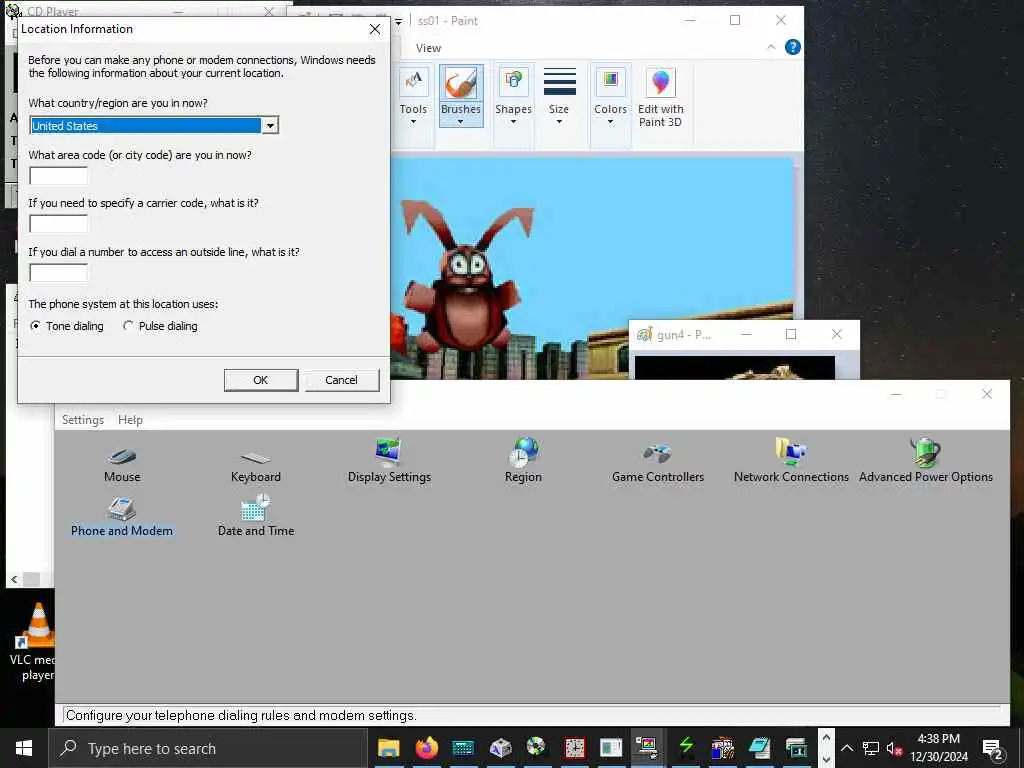1024x768 pixels.
Task: Maximize the gun4 Paint window
Action: 791,334
